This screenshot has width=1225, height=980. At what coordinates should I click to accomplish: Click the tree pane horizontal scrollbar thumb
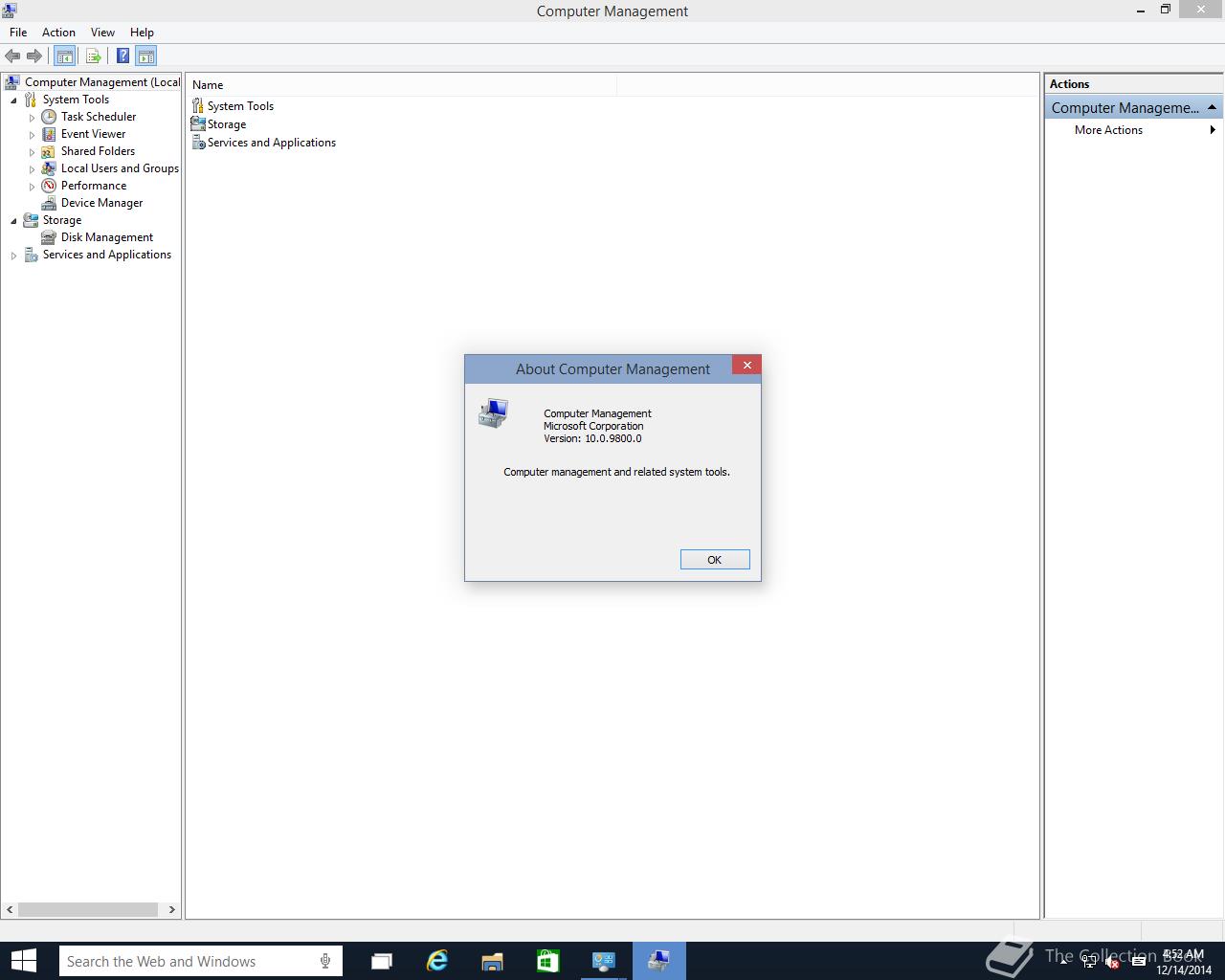click(x=88, y=909)
